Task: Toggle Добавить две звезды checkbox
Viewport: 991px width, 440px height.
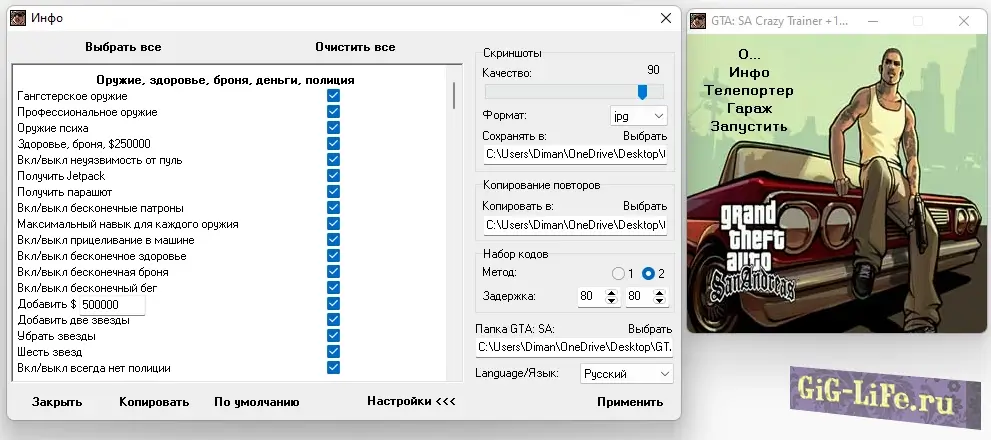Action: coord(333,319)
